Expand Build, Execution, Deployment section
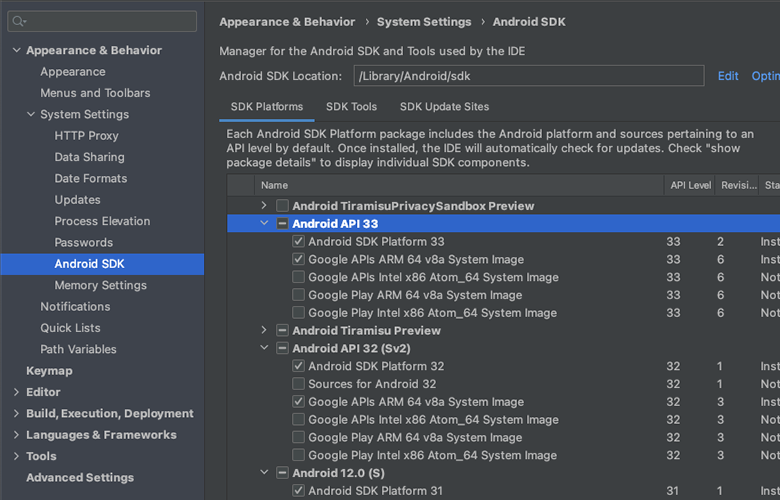 coord(16,414)
